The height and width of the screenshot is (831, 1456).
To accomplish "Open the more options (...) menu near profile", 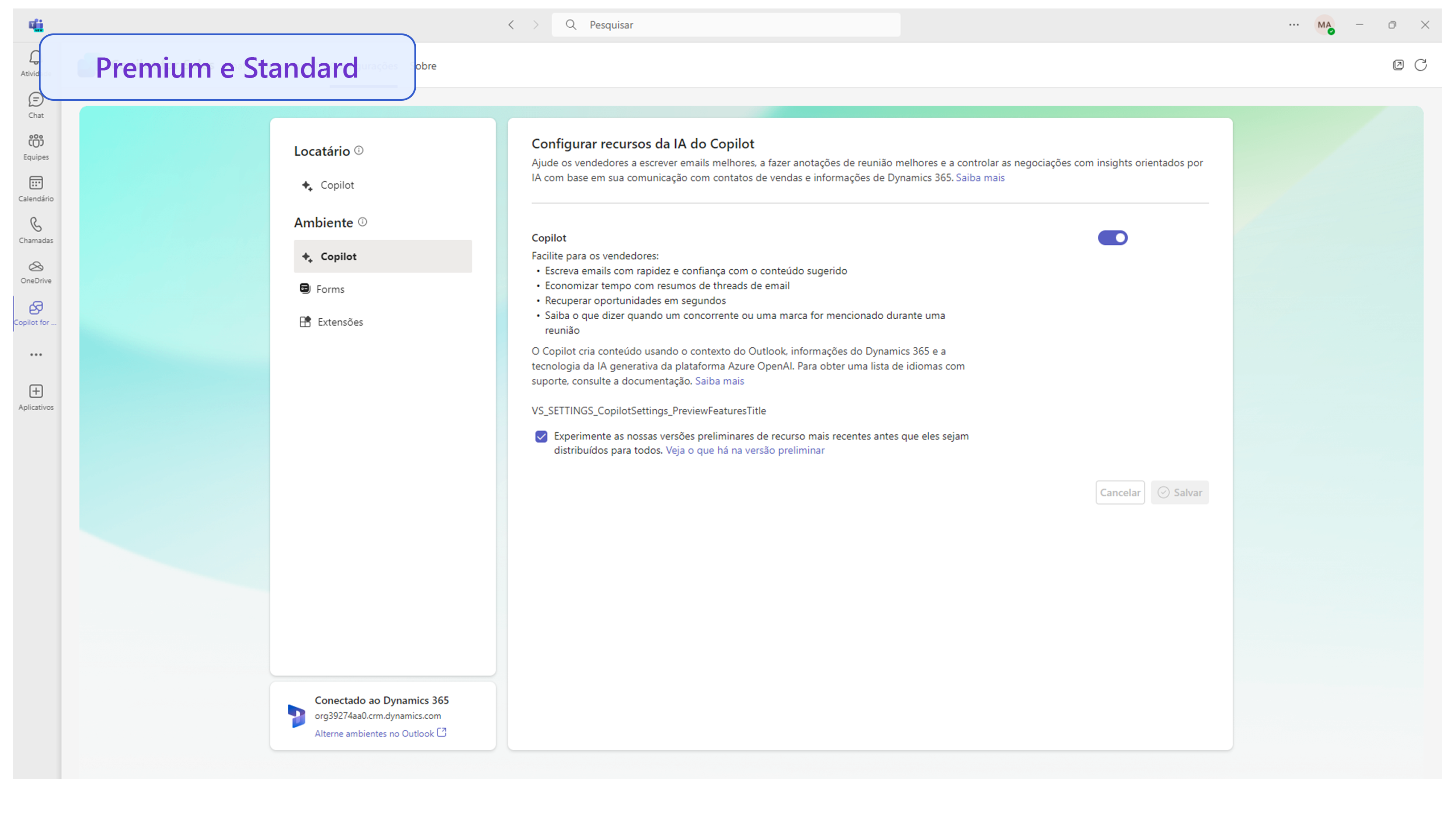I will (x=1293, y=25).
